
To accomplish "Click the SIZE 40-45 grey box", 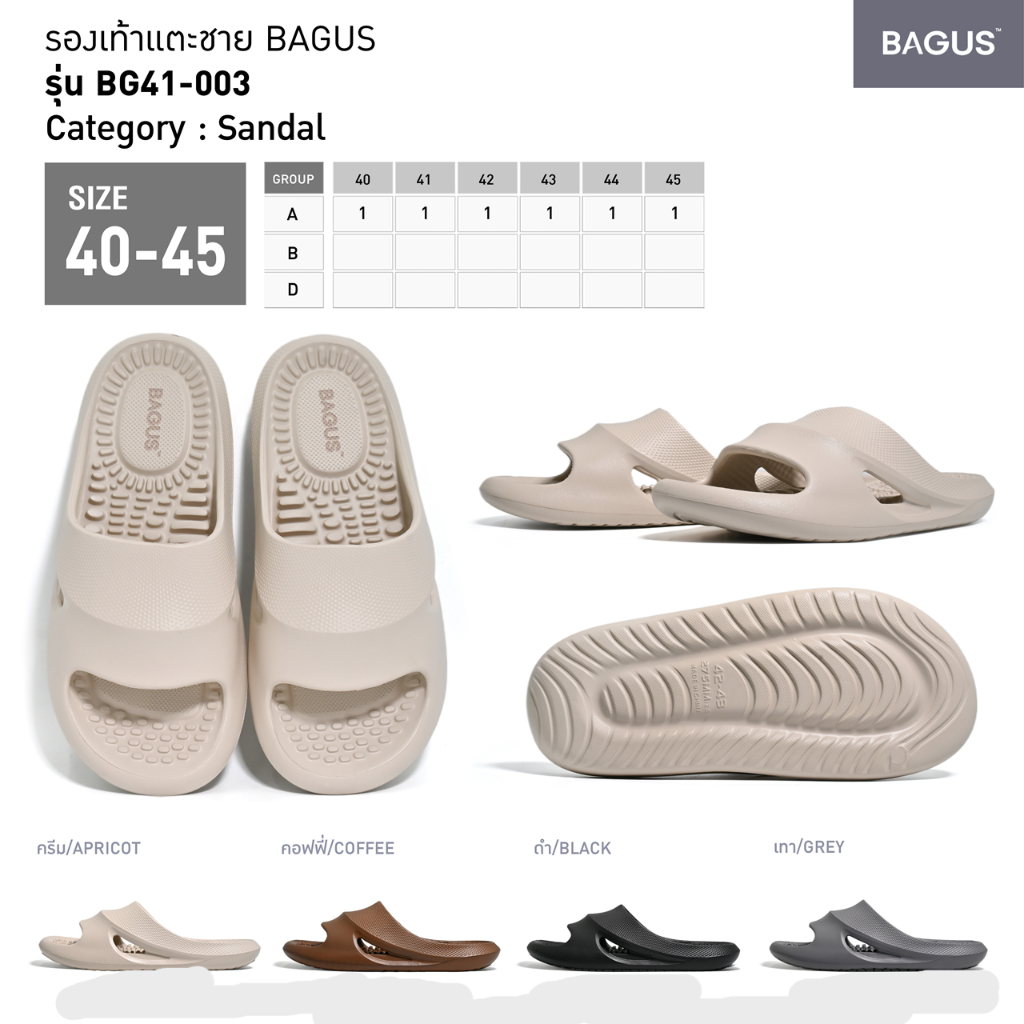I will pos(145,234).
